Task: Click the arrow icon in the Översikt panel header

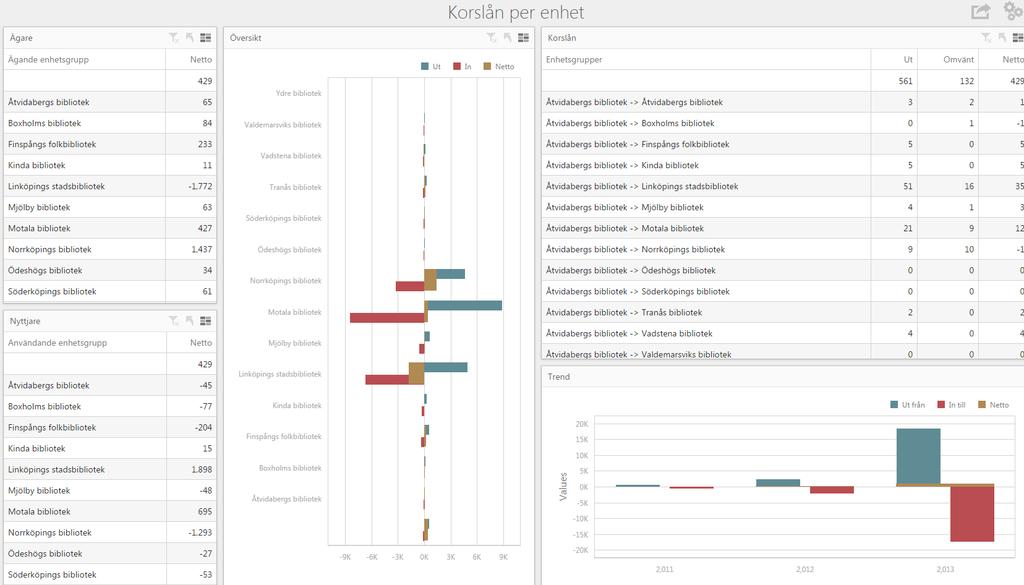Action: coord(507,38)
